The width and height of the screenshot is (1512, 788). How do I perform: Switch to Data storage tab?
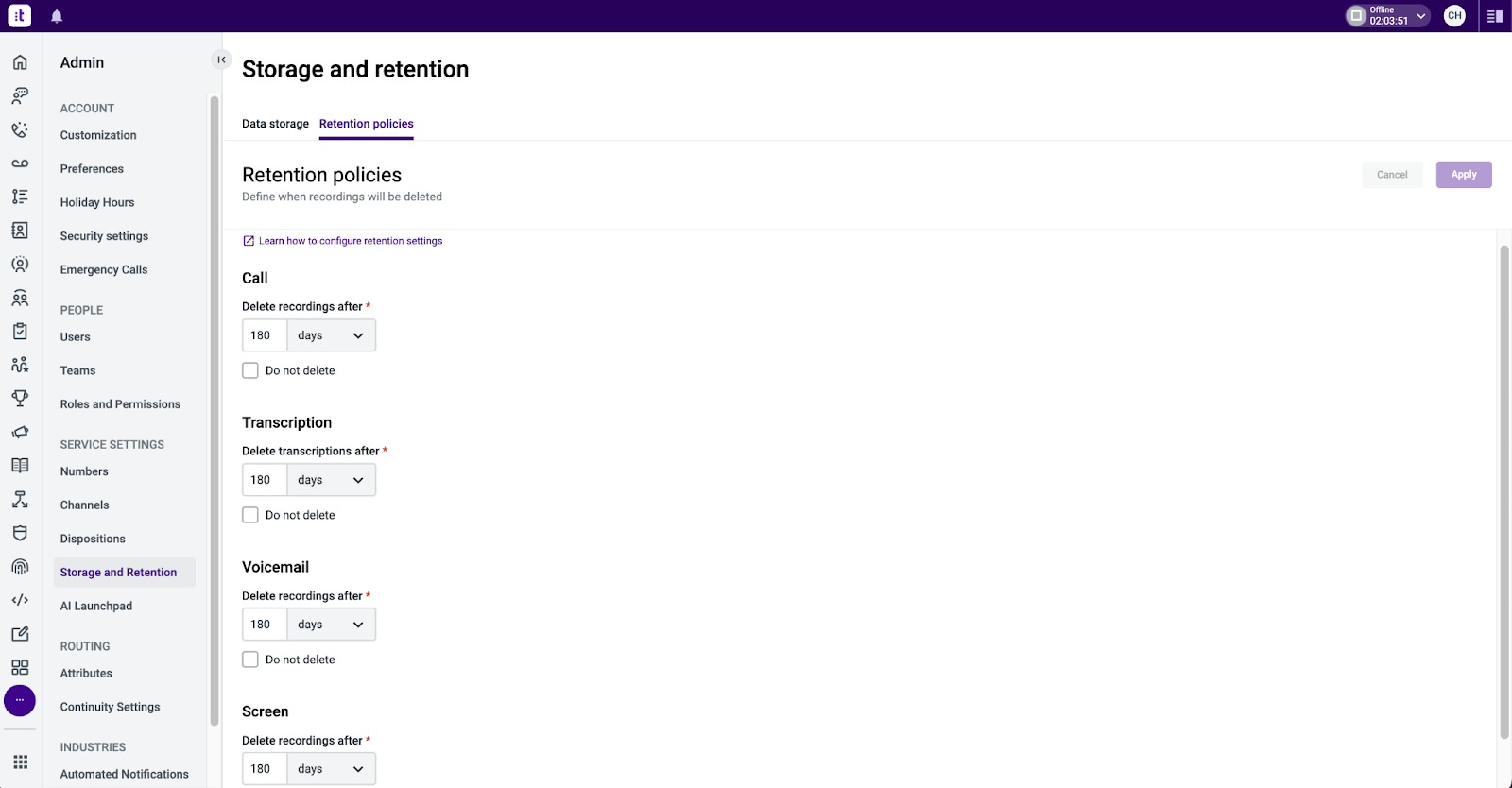[x=275, y=124]
